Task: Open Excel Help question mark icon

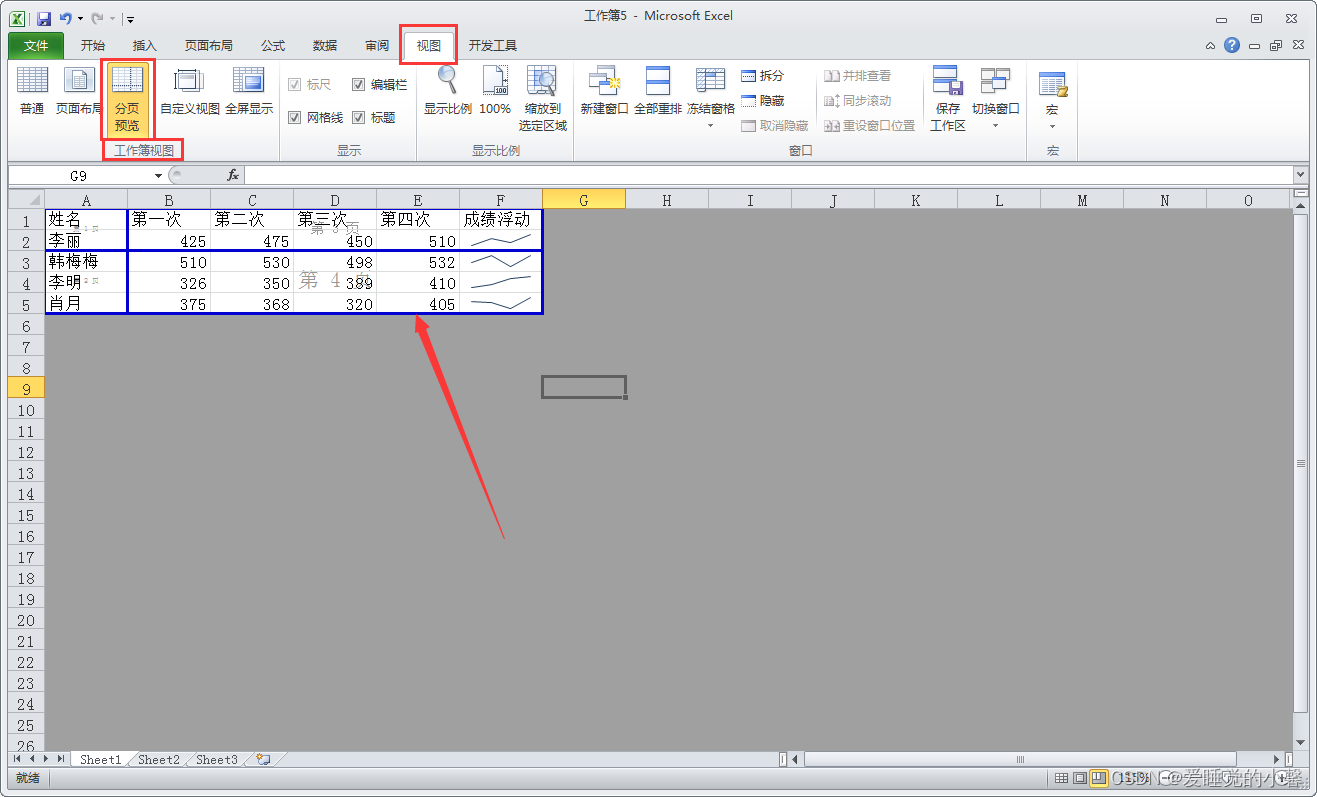Action: (x=1232, y=45)
